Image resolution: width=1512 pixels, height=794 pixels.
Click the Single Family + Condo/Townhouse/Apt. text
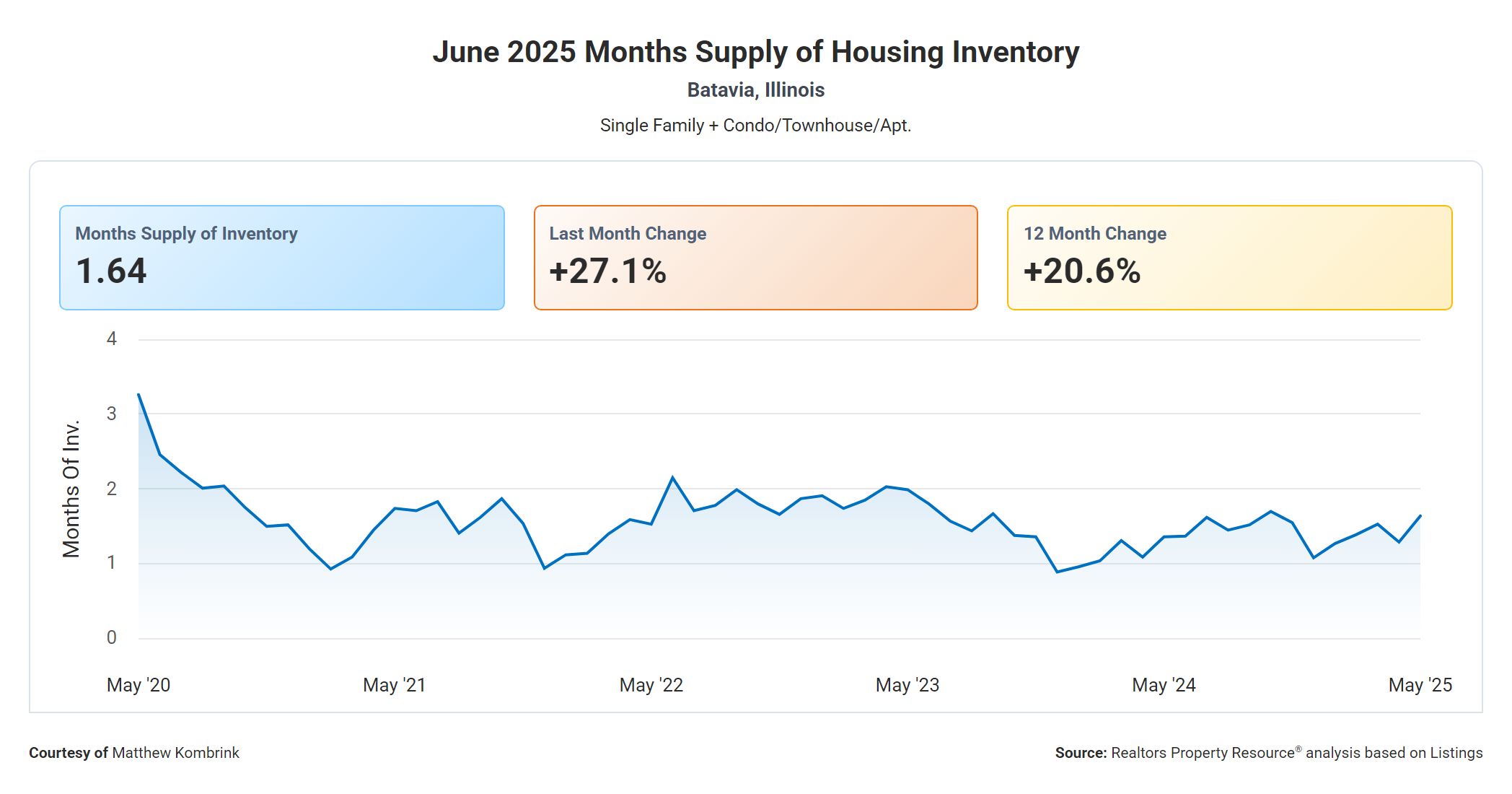755,126
